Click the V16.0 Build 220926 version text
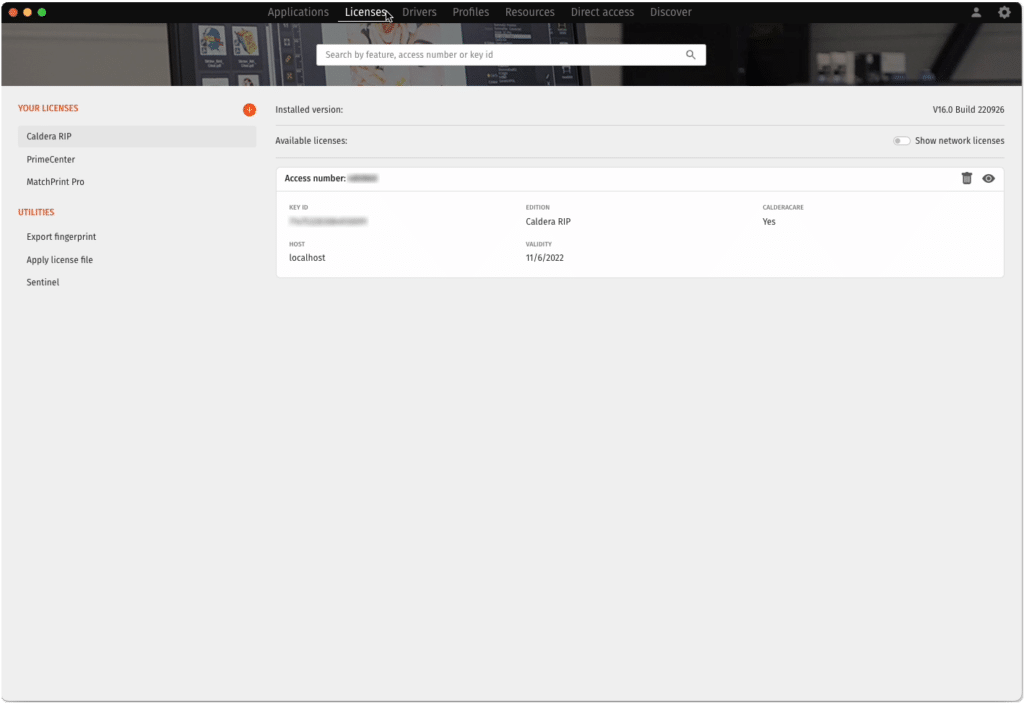This screenshot has height=703, width=1024. [x=968, y=110]
